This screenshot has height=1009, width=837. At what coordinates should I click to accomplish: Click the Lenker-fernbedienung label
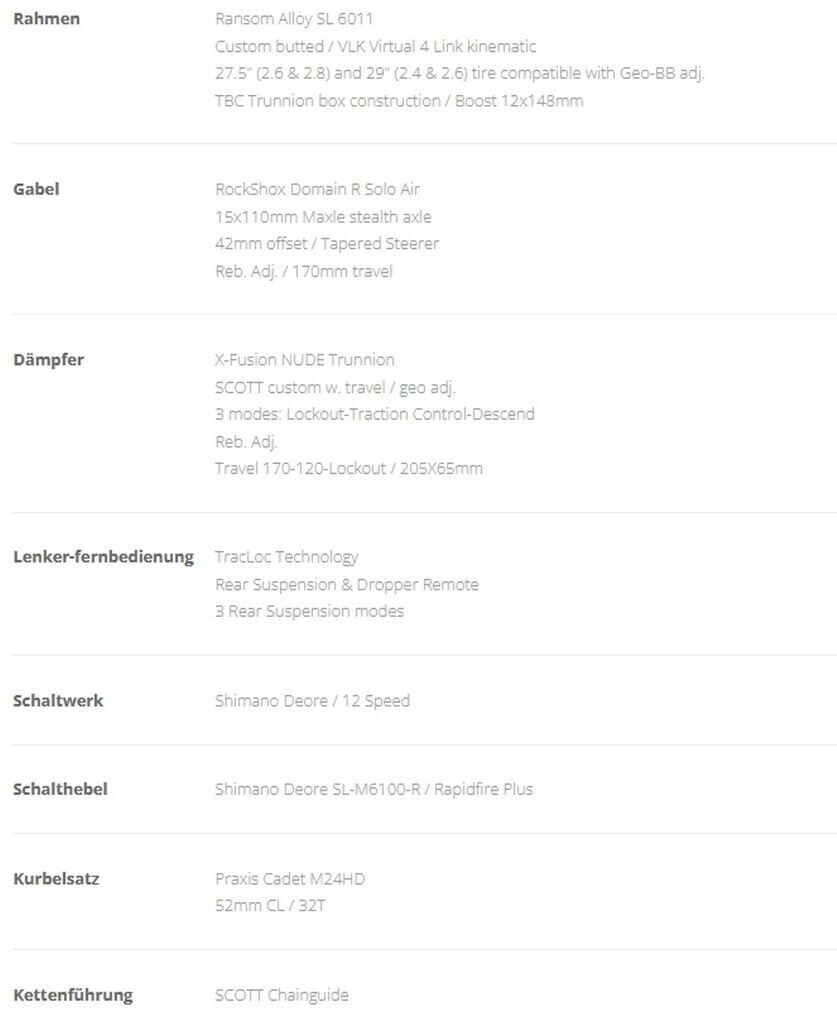(x=103, y=557)
